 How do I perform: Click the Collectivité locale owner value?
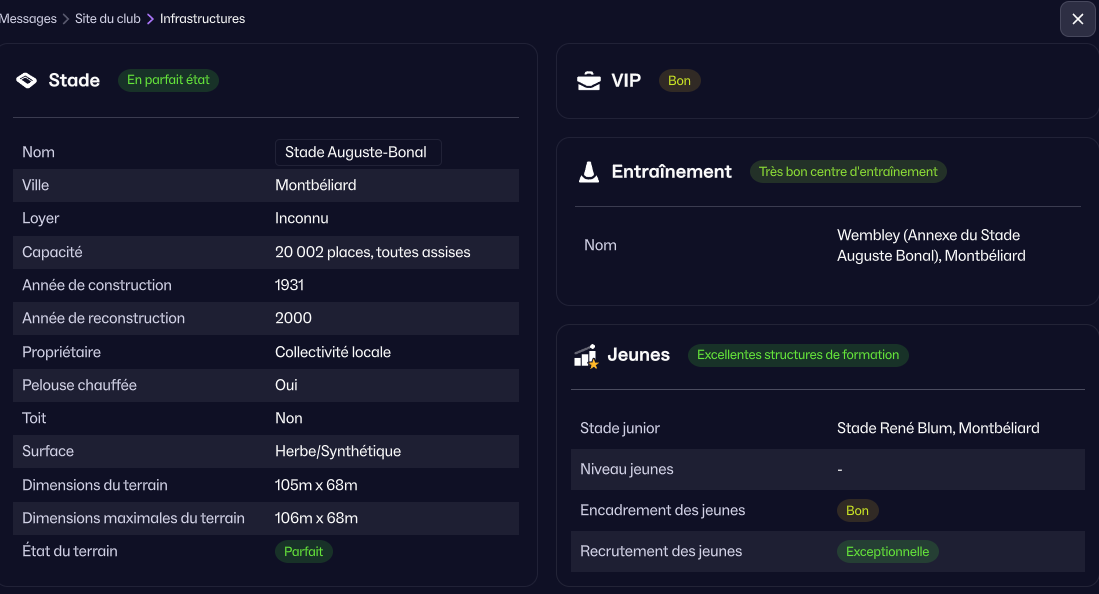coord(332,352)
